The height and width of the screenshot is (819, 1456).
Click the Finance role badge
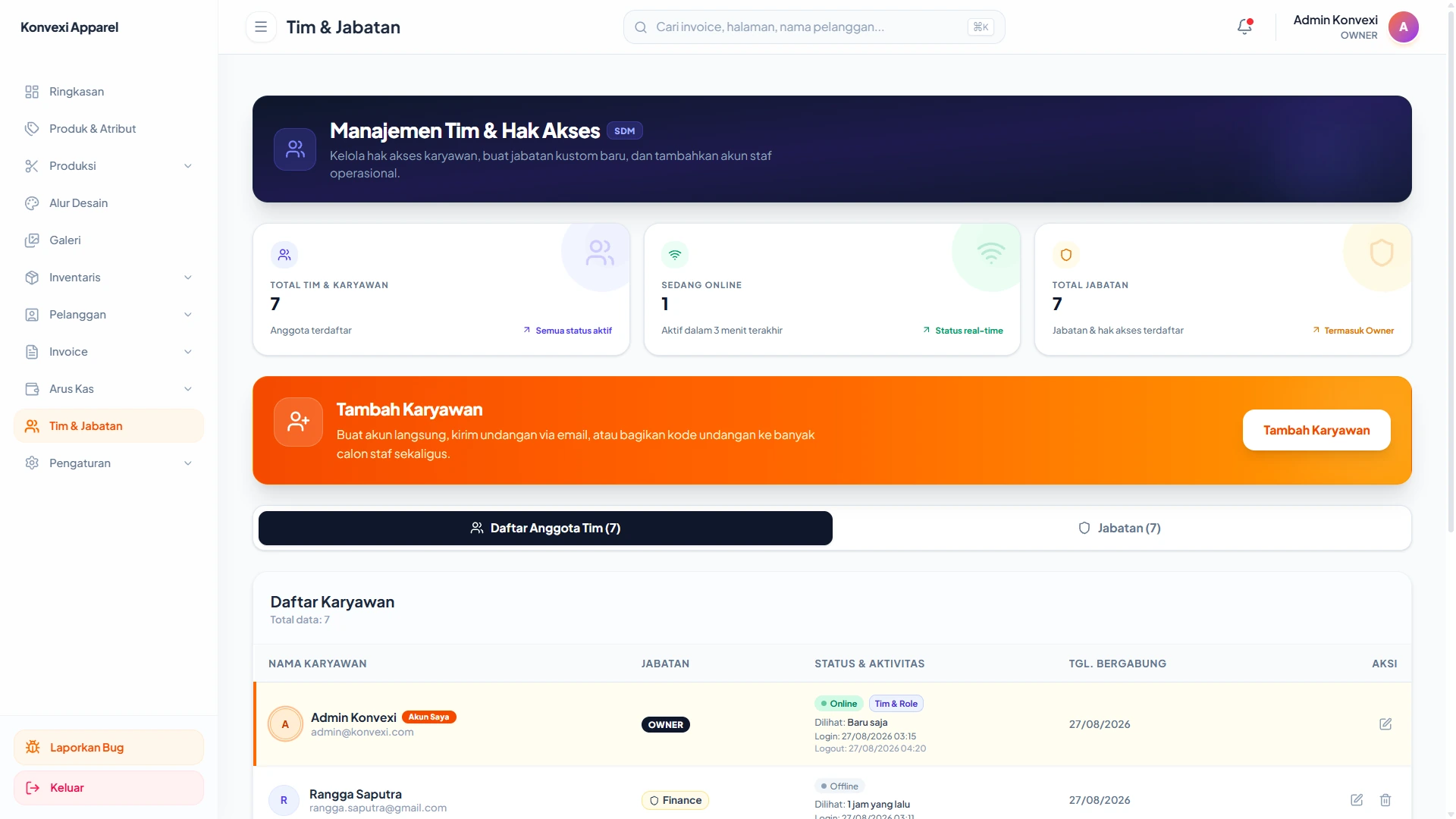[x=675, y=800]
